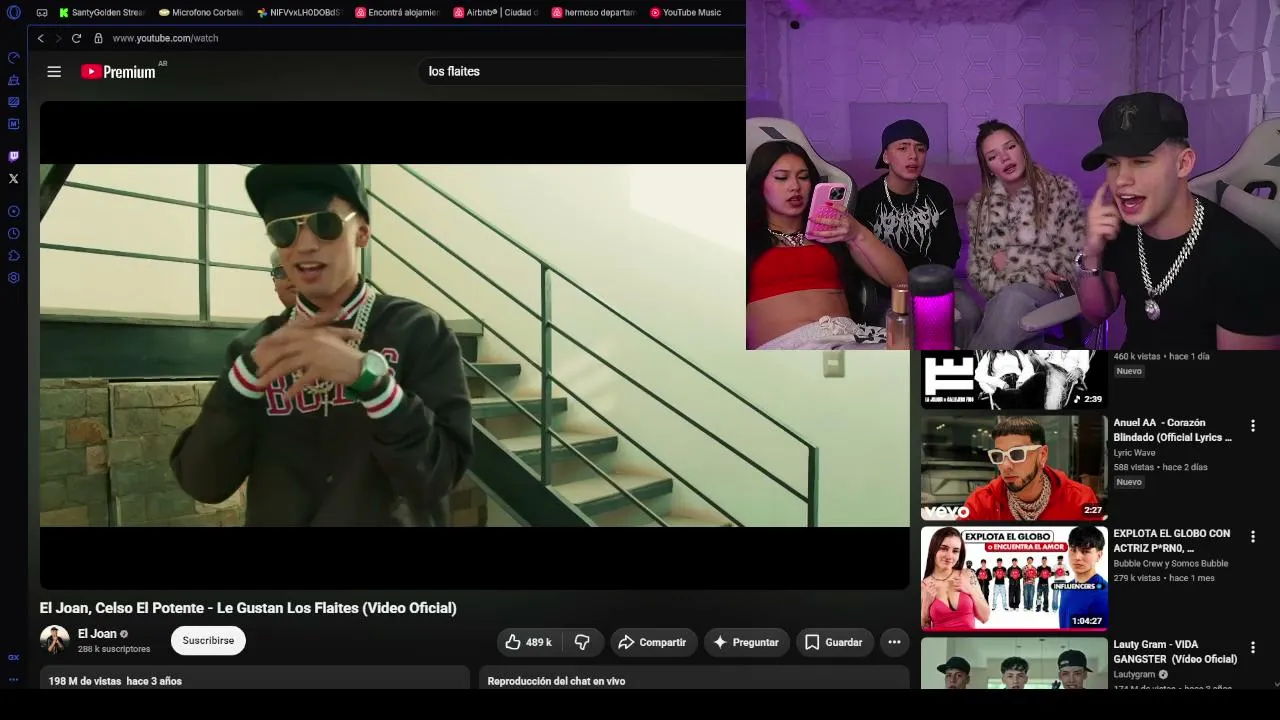Image resolution: width=1280 pixels, height=720 pixels.
Task: Open options for EXPLOTA EL GLOBO video
Action: click(x=1252, y=537)
